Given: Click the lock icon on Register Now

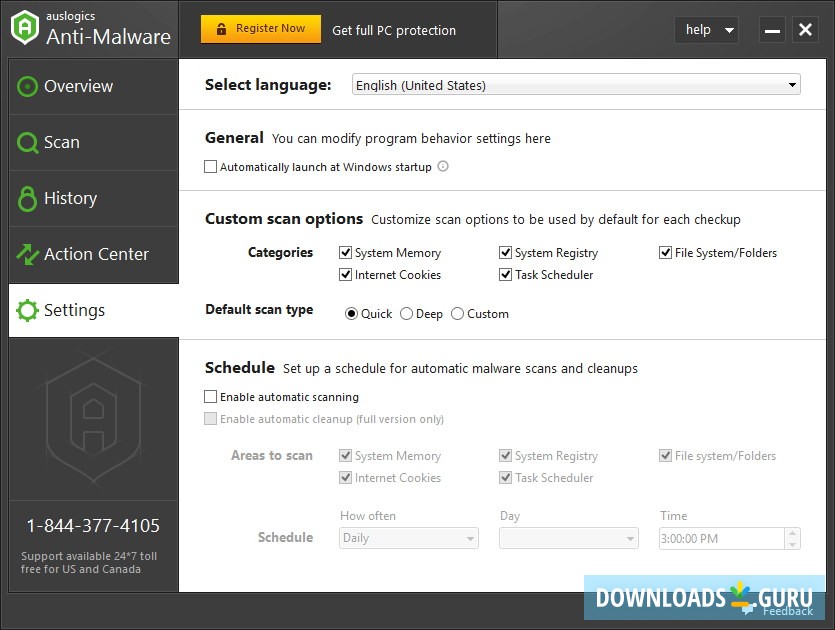Looking at the screenshot, I should (222, 29).
